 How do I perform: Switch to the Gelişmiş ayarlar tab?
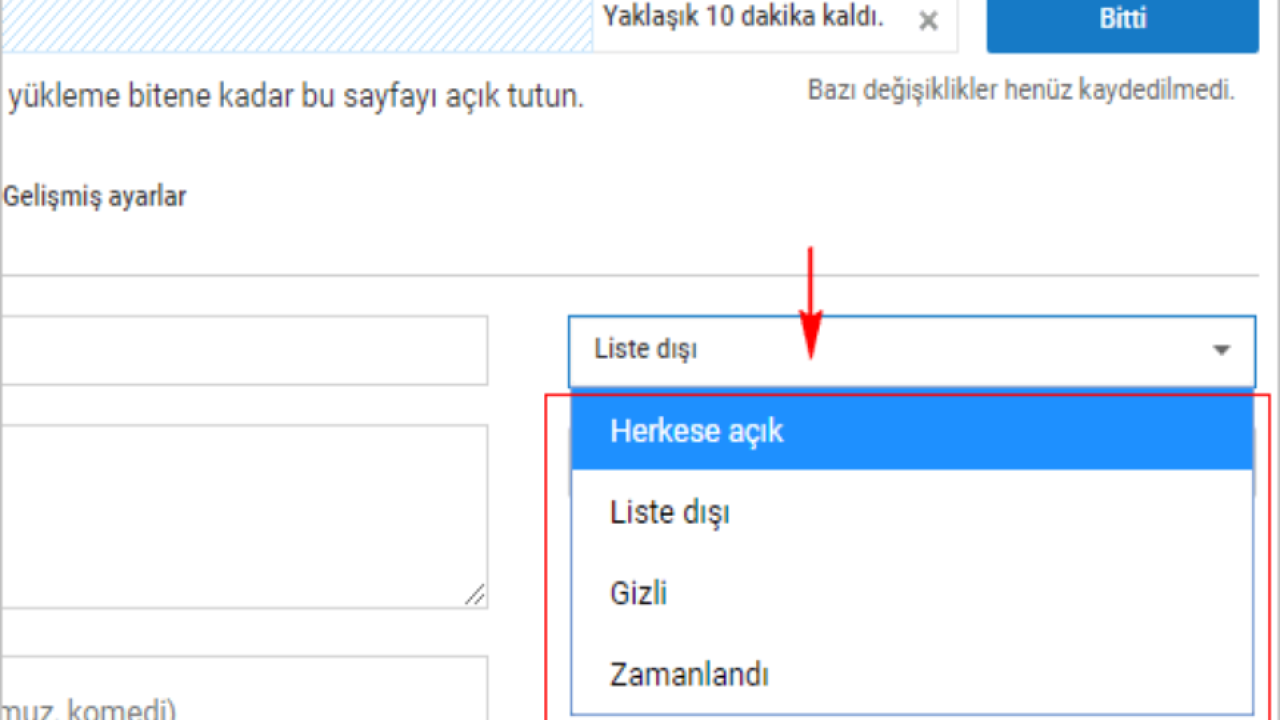[x=95, y=197]
